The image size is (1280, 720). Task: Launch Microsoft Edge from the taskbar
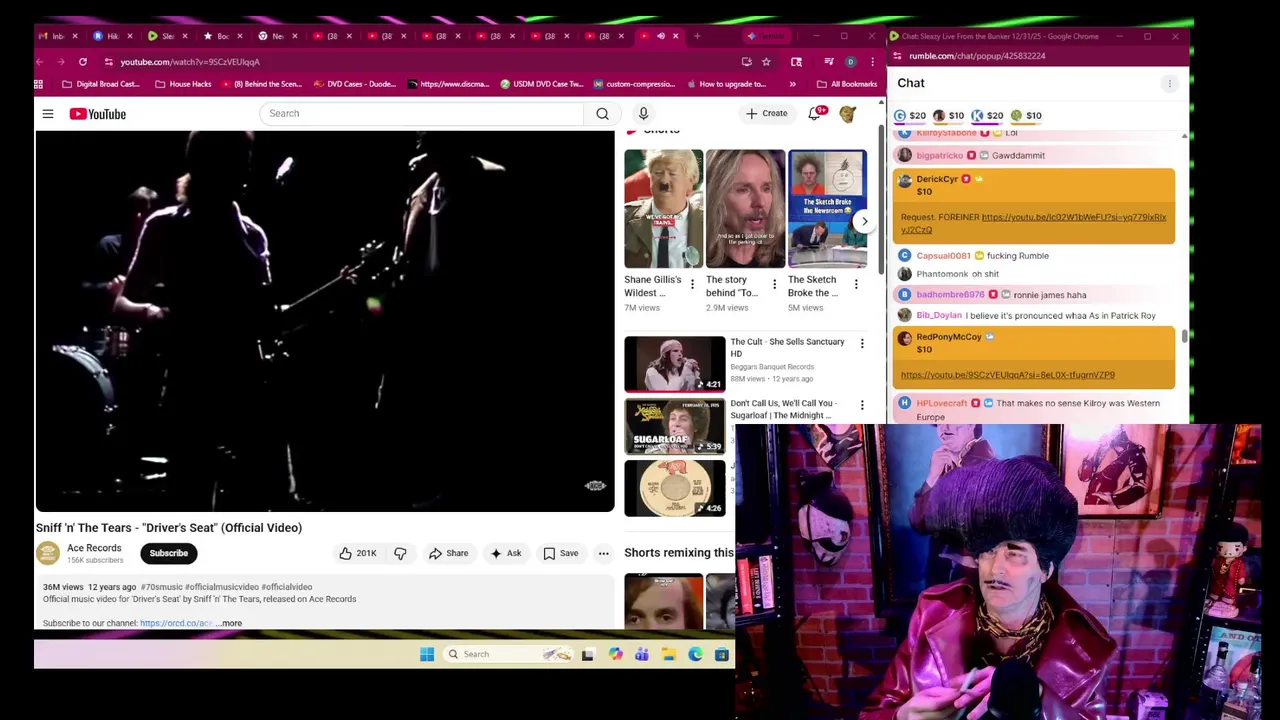click(695, 654)
